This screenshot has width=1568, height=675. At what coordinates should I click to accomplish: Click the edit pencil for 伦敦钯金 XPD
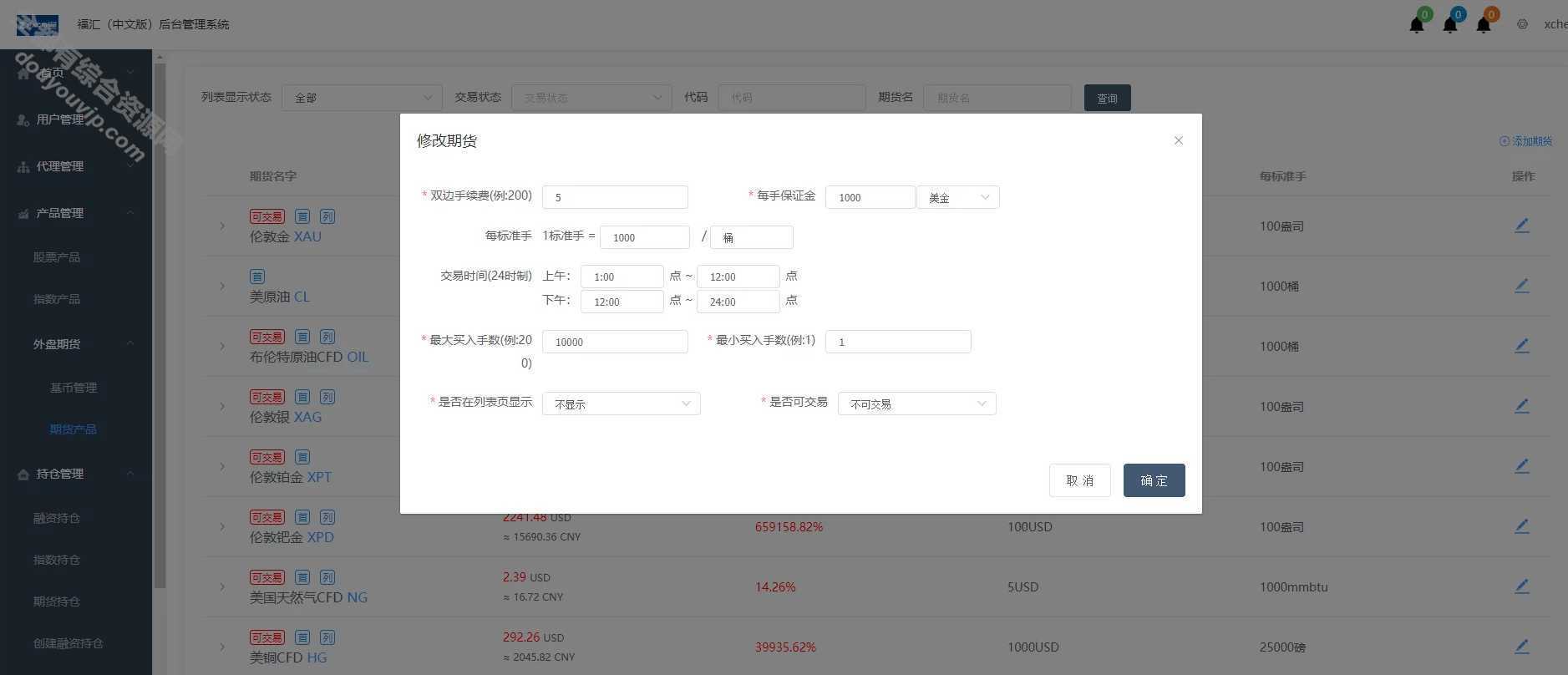(x=1522, y=526)
